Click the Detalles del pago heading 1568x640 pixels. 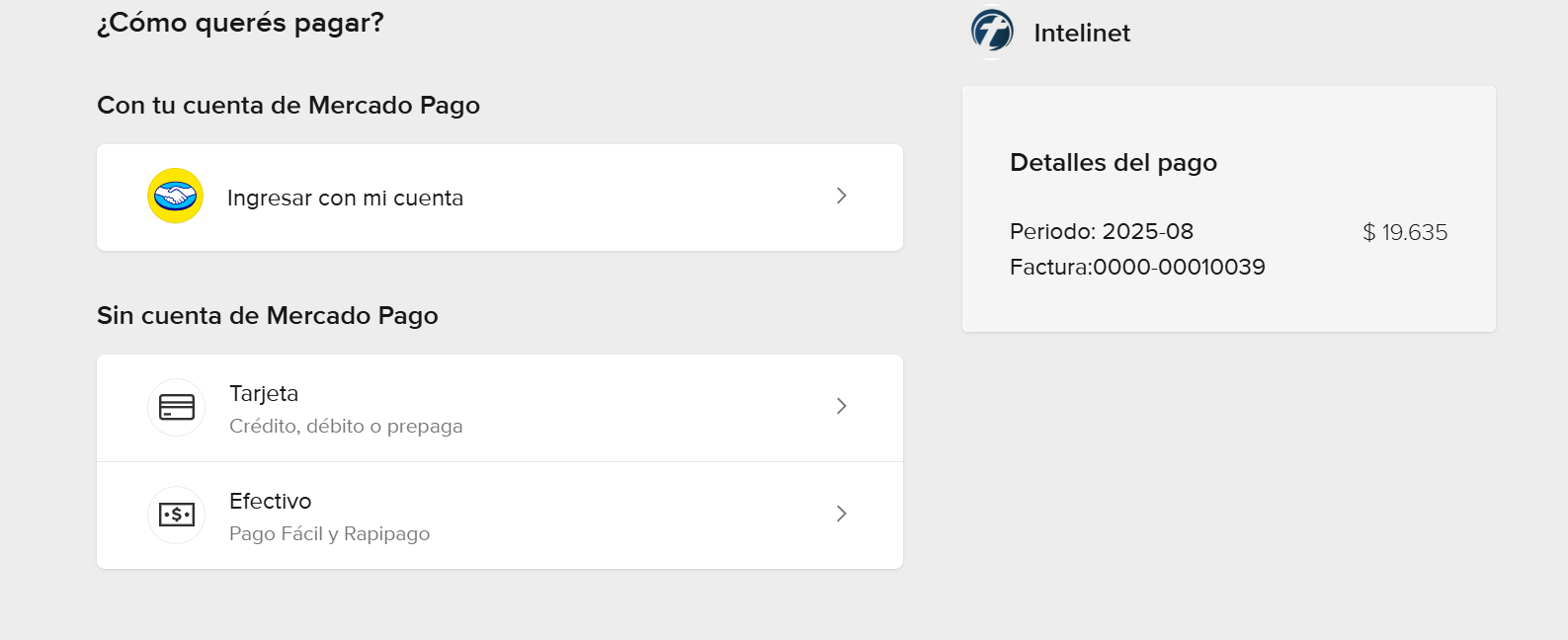pos(1113,163)
